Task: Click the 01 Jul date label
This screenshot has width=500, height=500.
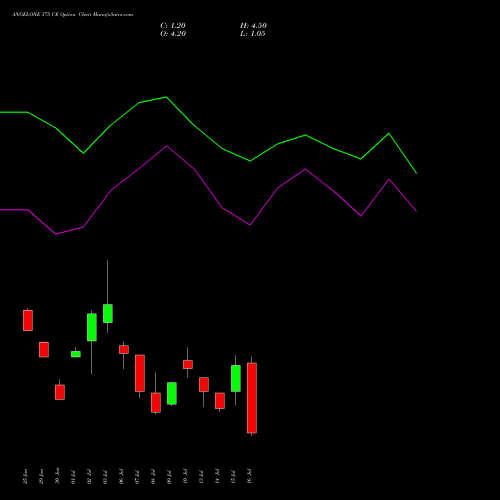Action: coord(73,476)
